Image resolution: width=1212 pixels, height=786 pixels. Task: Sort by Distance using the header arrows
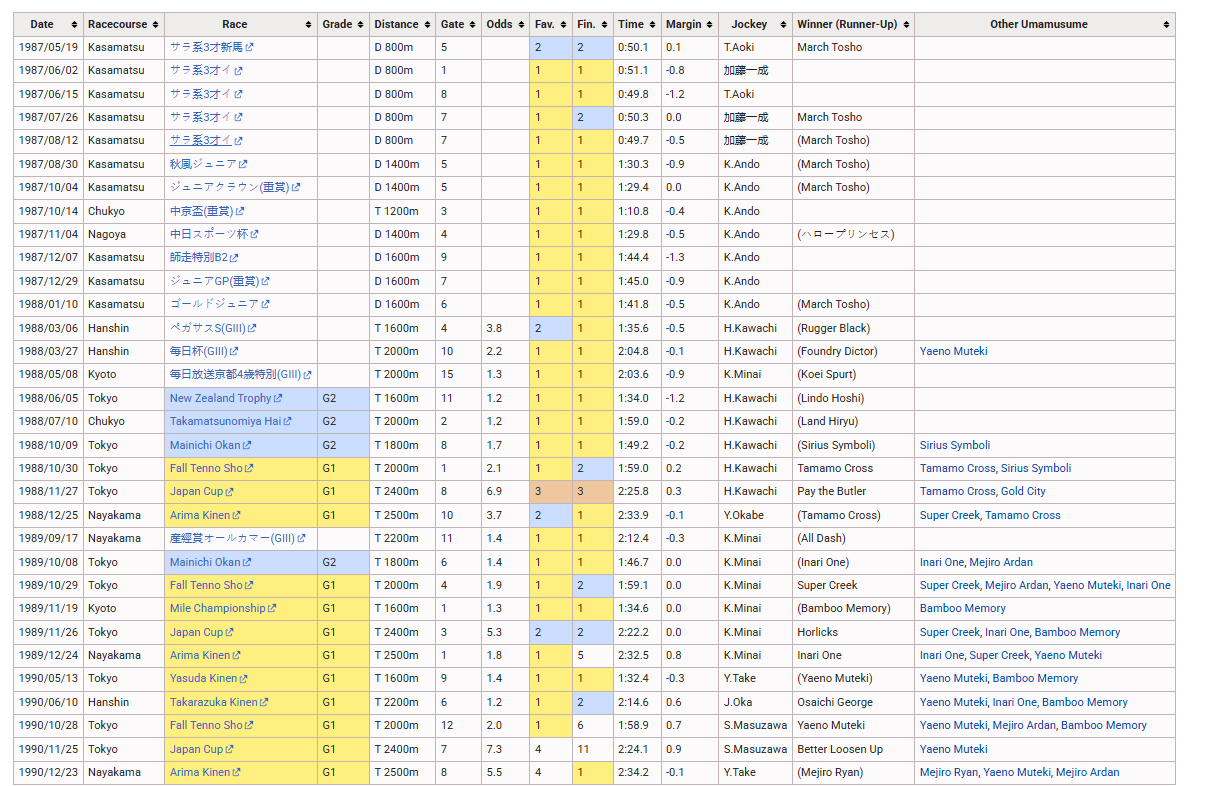pos(427,24)
